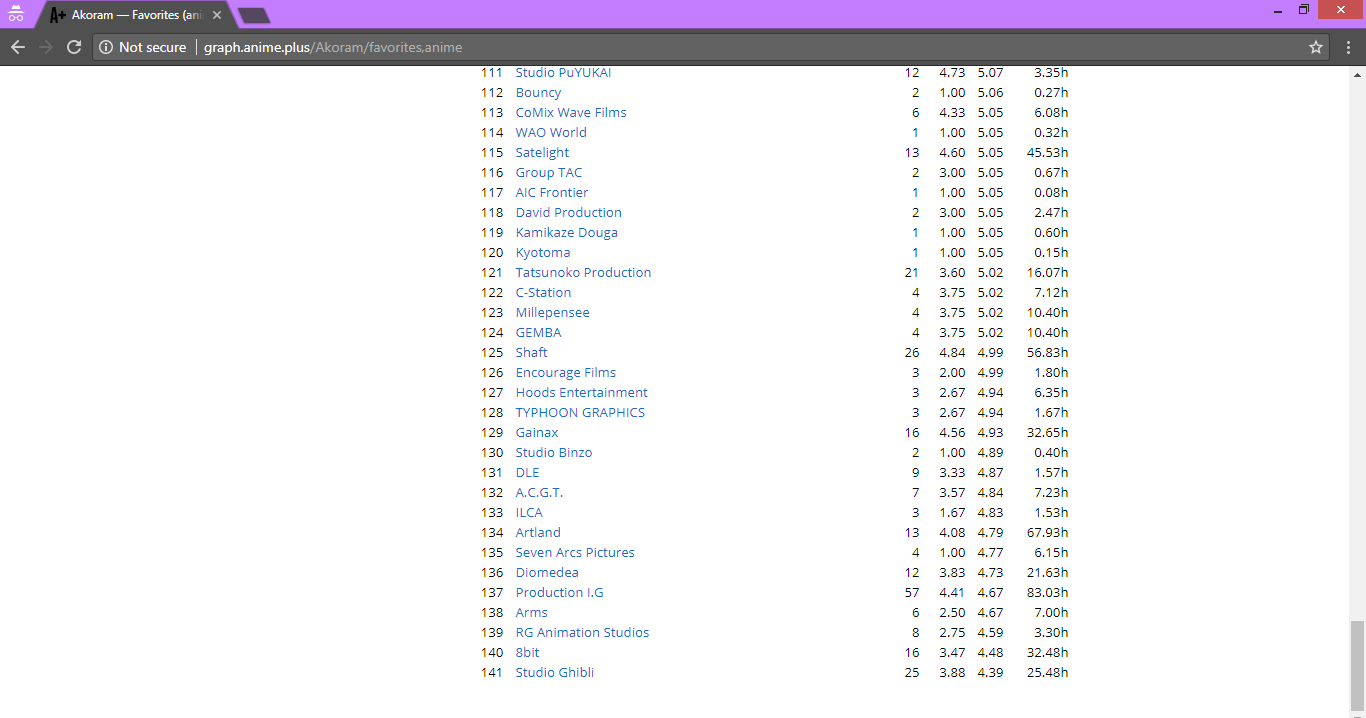Screen dimensions: 1366x718
Task: Open the Seven Arcs Pictures link
Action: [575, 552]
